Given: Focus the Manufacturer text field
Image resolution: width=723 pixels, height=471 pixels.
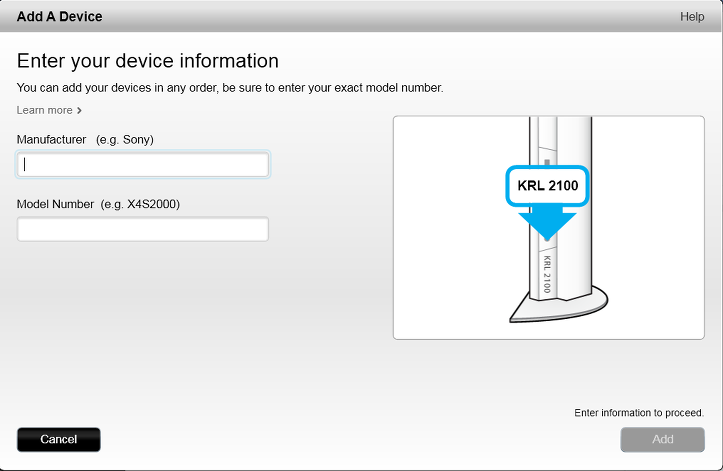Looking at the screenshot, I should pos(143,165).
